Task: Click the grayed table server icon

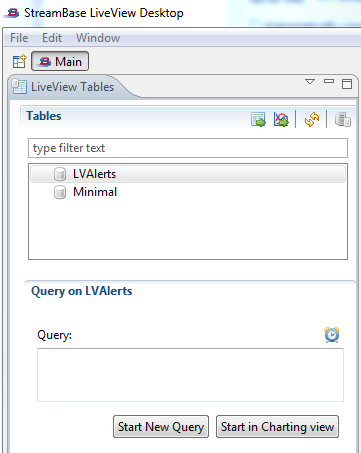Action: click(342, 119)
